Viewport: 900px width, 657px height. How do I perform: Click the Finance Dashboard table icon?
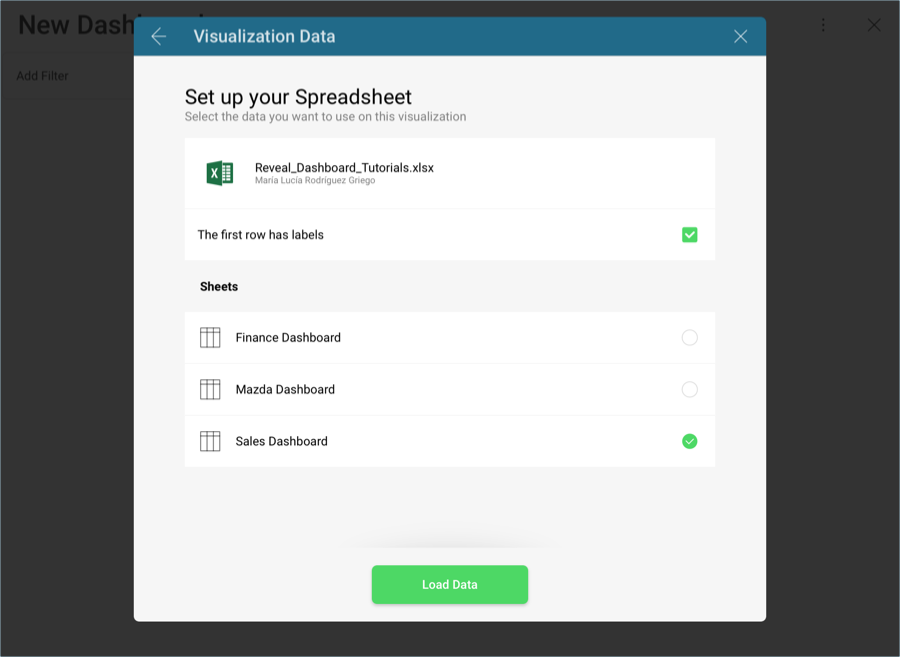(210, 338)
